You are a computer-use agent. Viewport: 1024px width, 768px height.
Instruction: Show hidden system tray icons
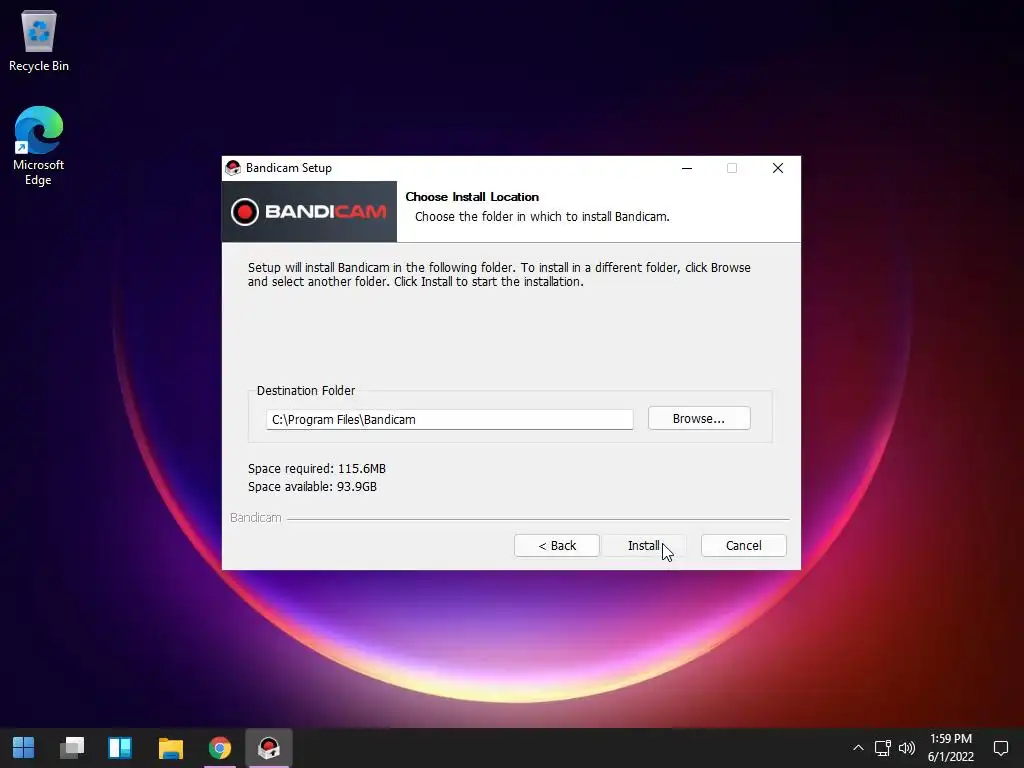[858, 748]
